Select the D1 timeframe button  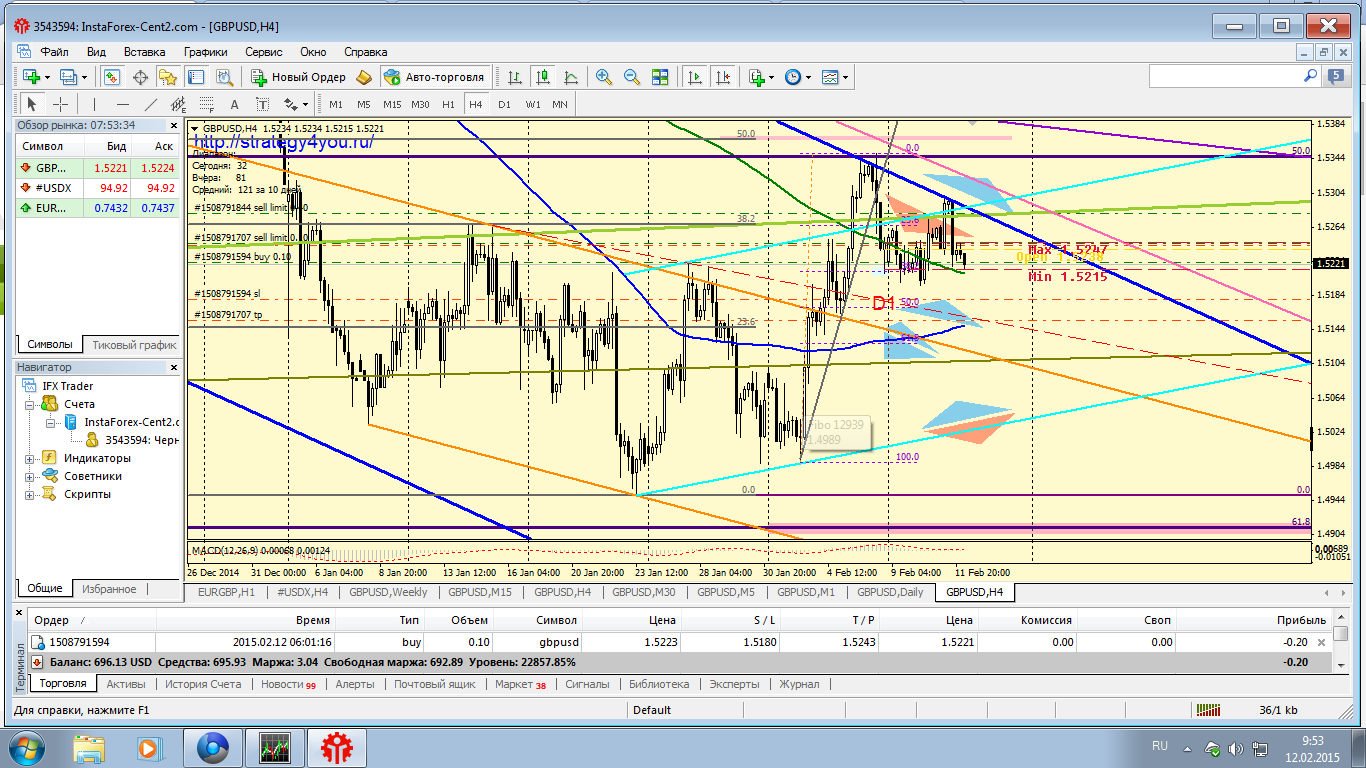click(x=504, y=104)
